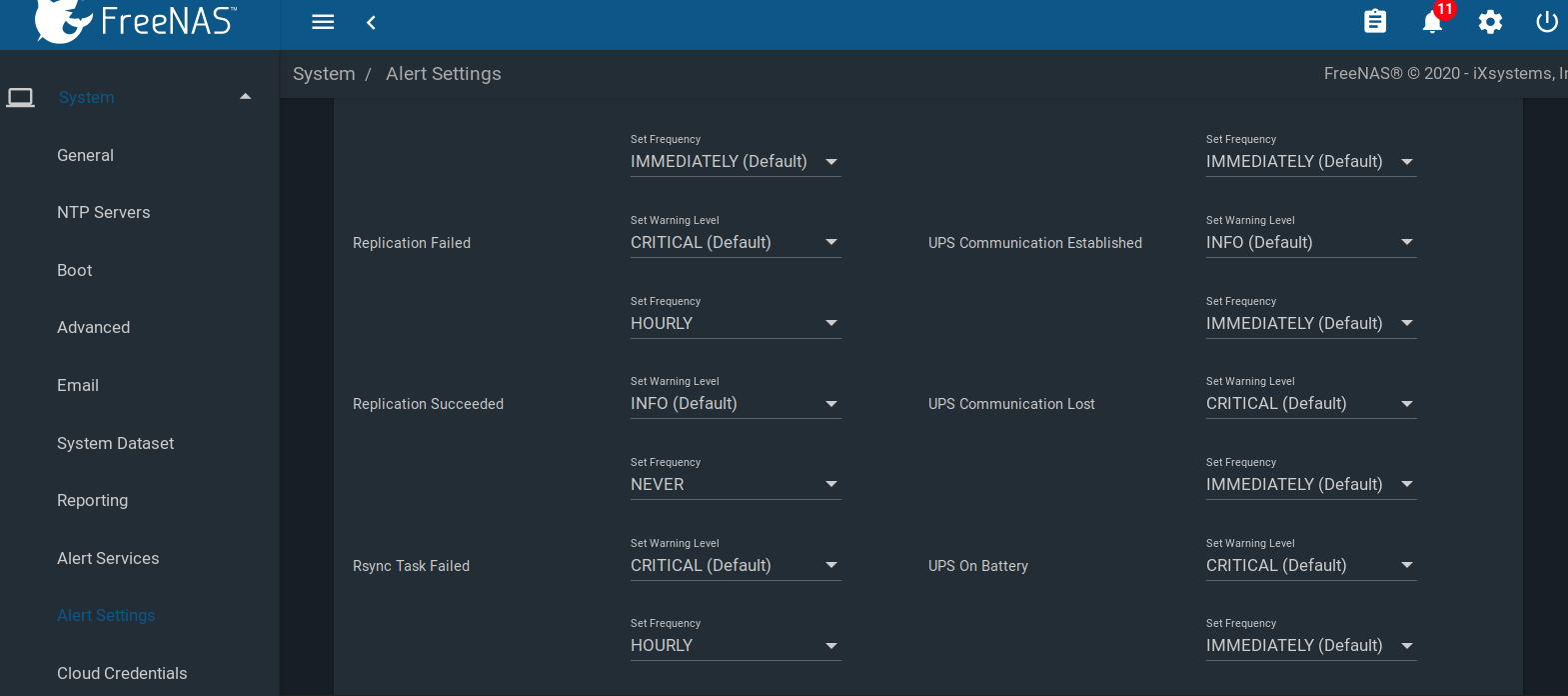Click the Alert Settings breadcrumb
1568x696 pixels.
(444, 74)
